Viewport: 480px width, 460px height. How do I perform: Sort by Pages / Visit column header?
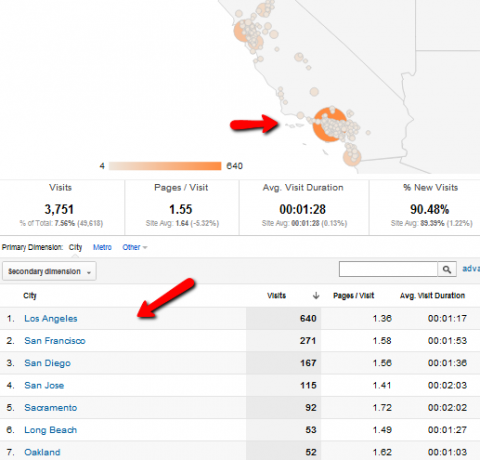(x=354, y=295)
